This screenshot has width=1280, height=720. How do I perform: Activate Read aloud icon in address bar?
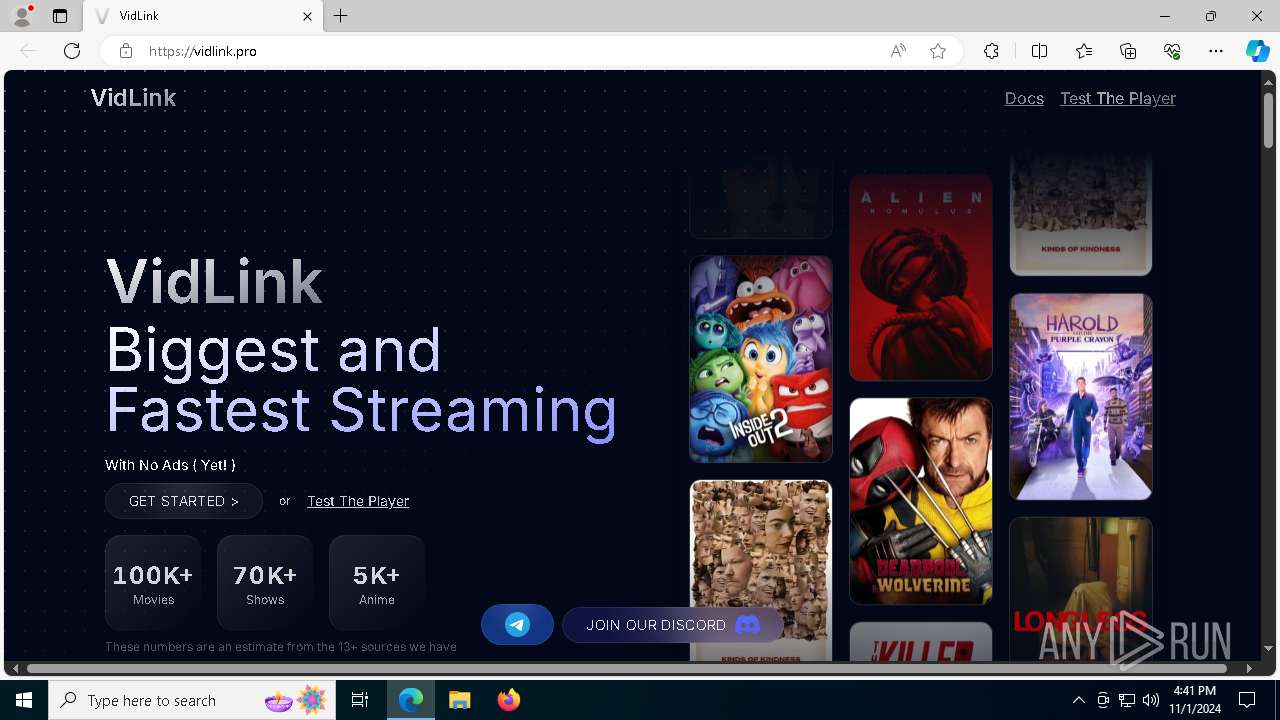[x=898, y=51]
